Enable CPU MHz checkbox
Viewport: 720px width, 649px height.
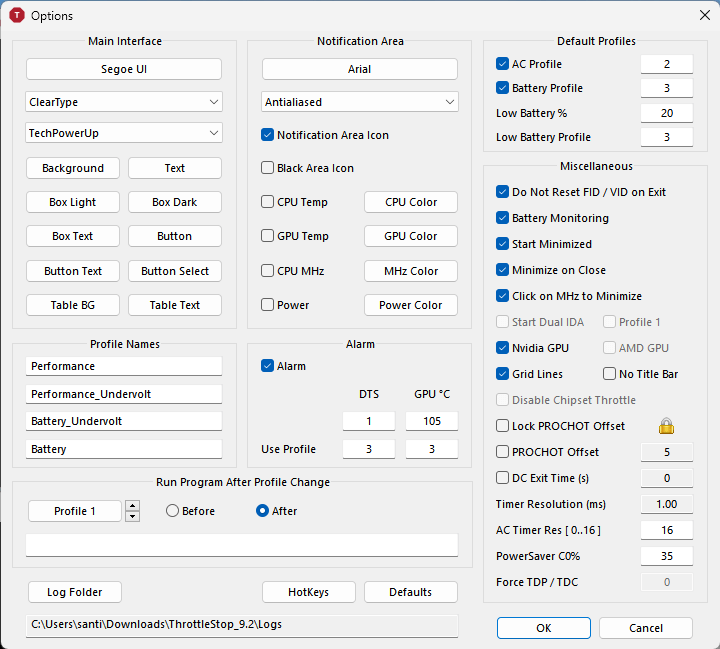point(267,271)
